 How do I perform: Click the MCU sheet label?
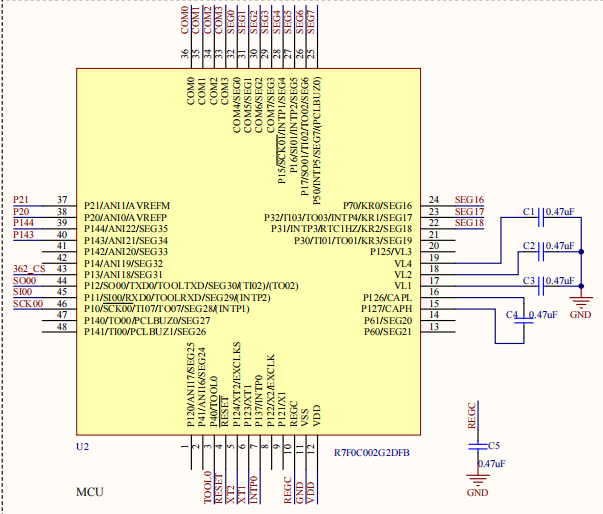tap(90, 492)
